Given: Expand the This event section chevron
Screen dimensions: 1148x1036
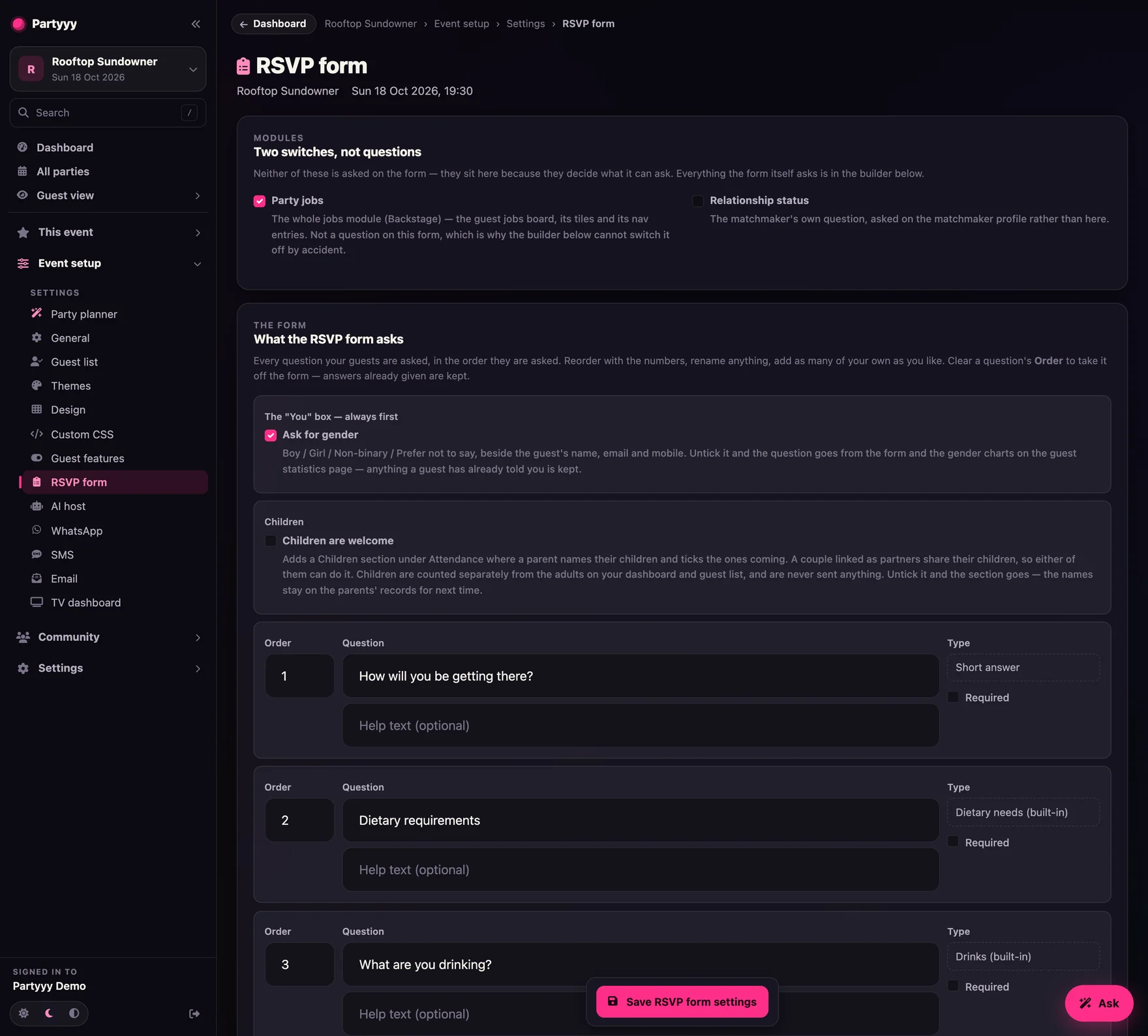Looking at the screenshot, I should point(198,233).
